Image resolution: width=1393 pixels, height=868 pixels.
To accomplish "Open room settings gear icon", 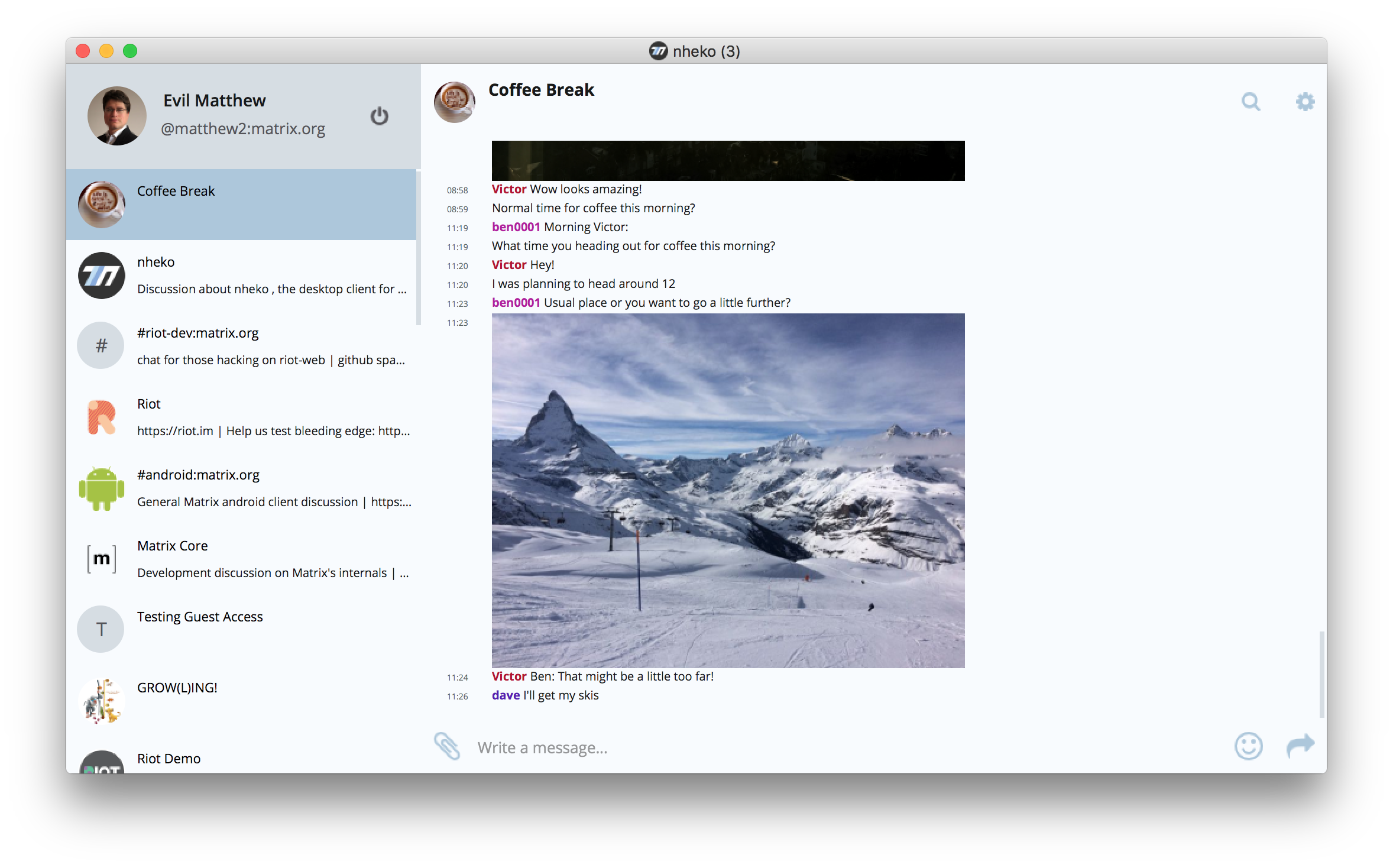I will coord(1305,102).
